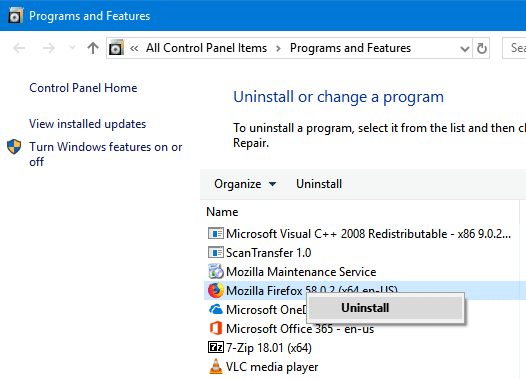
Task: Click the 7-Zip program icon
Action: coord(215,347)
